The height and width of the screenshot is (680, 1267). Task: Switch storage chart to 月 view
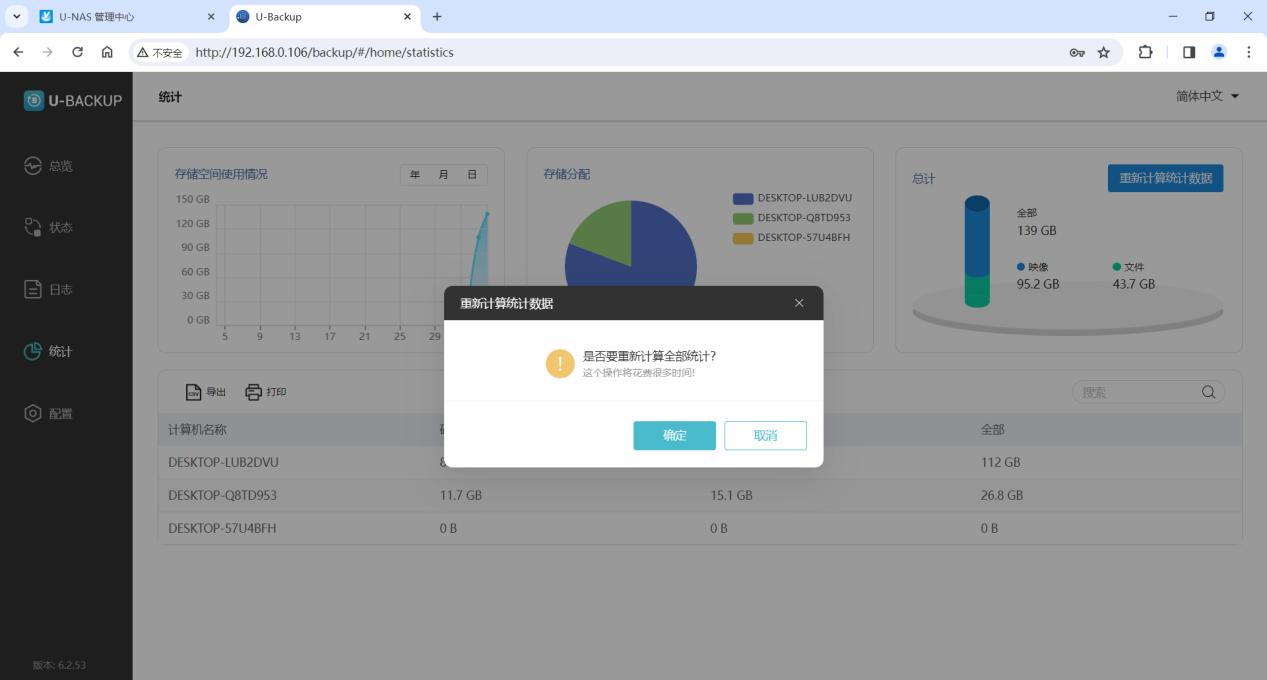pos(443,175)
